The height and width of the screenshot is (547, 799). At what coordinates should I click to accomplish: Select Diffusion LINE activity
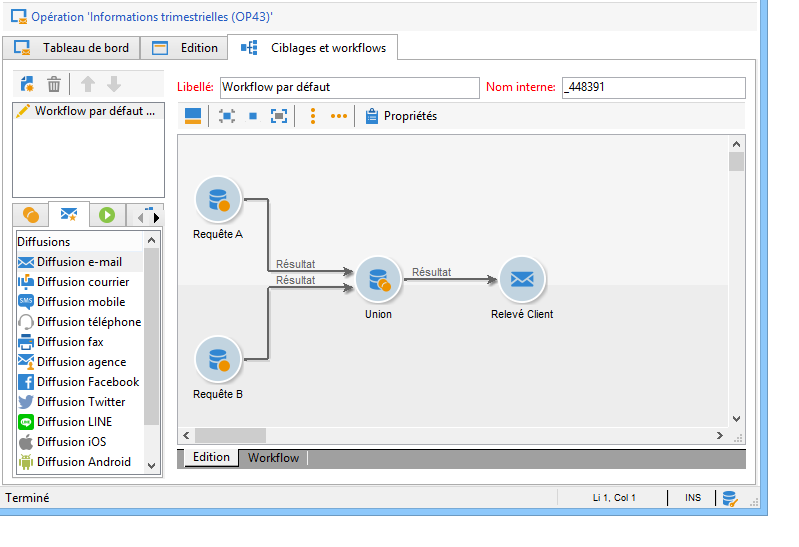(80, 422)
